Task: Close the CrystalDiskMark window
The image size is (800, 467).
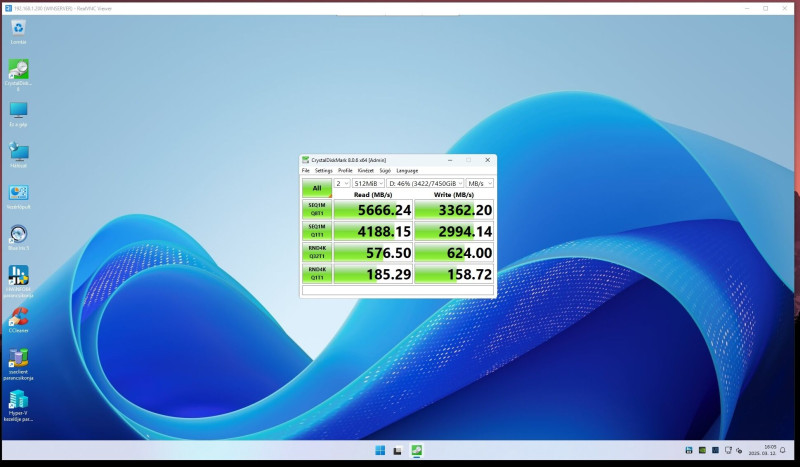Action: tap(487, 160)
